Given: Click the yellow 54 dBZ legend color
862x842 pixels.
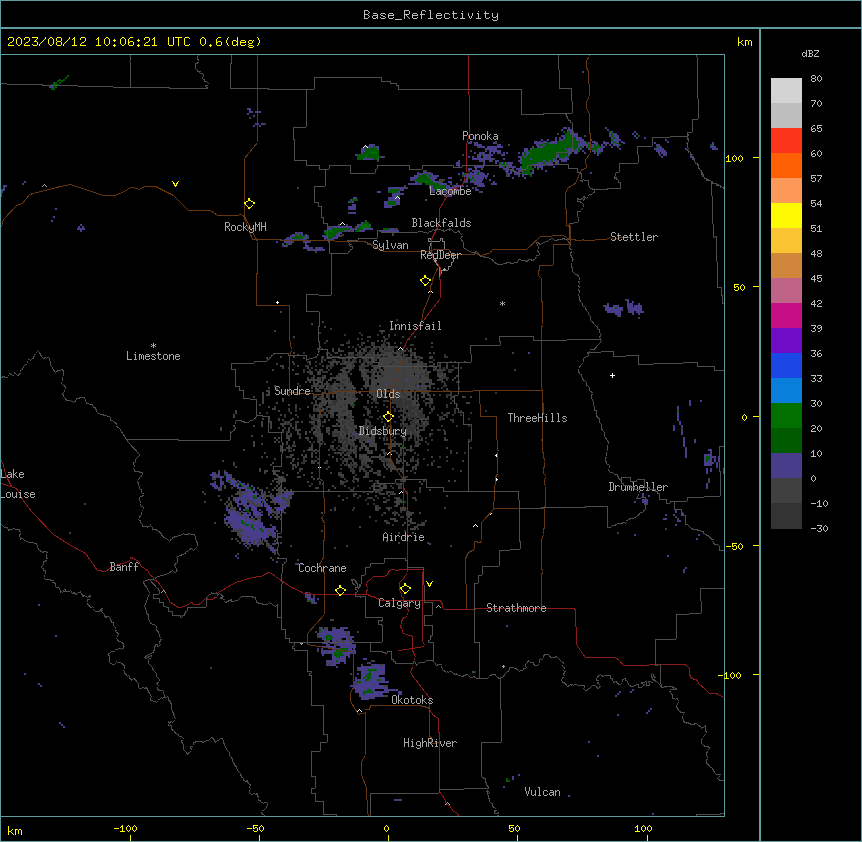Looking at the screenshot, I should (786, 215).
